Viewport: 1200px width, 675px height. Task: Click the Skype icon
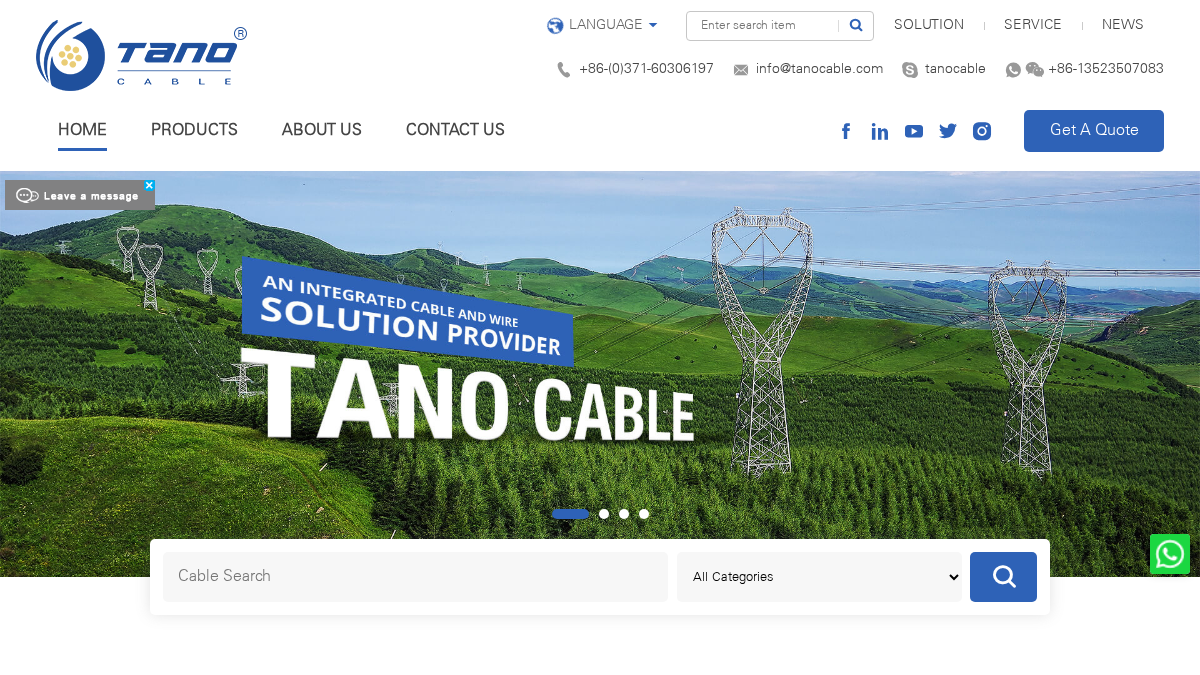[910, 70]
